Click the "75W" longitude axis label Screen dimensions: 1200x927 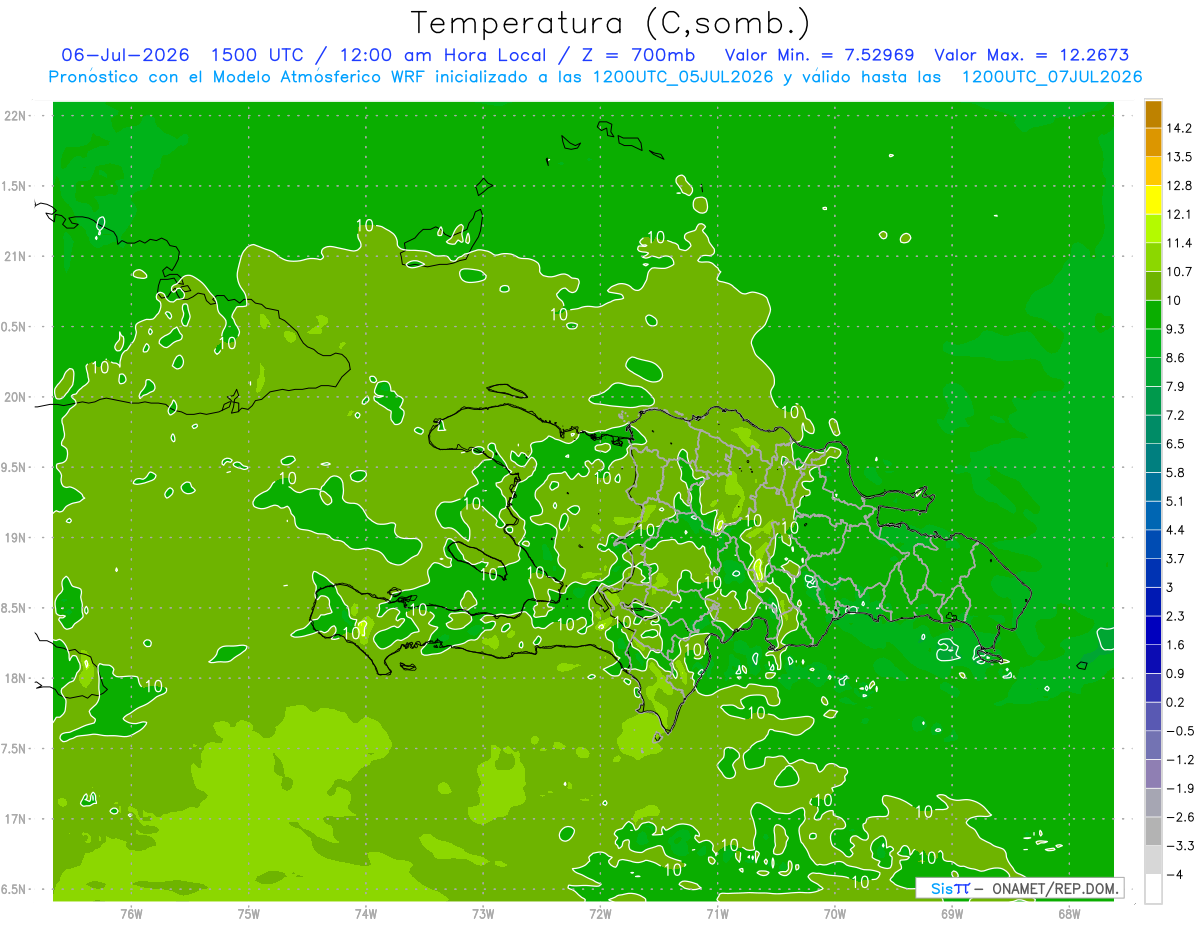coord(249,913)
